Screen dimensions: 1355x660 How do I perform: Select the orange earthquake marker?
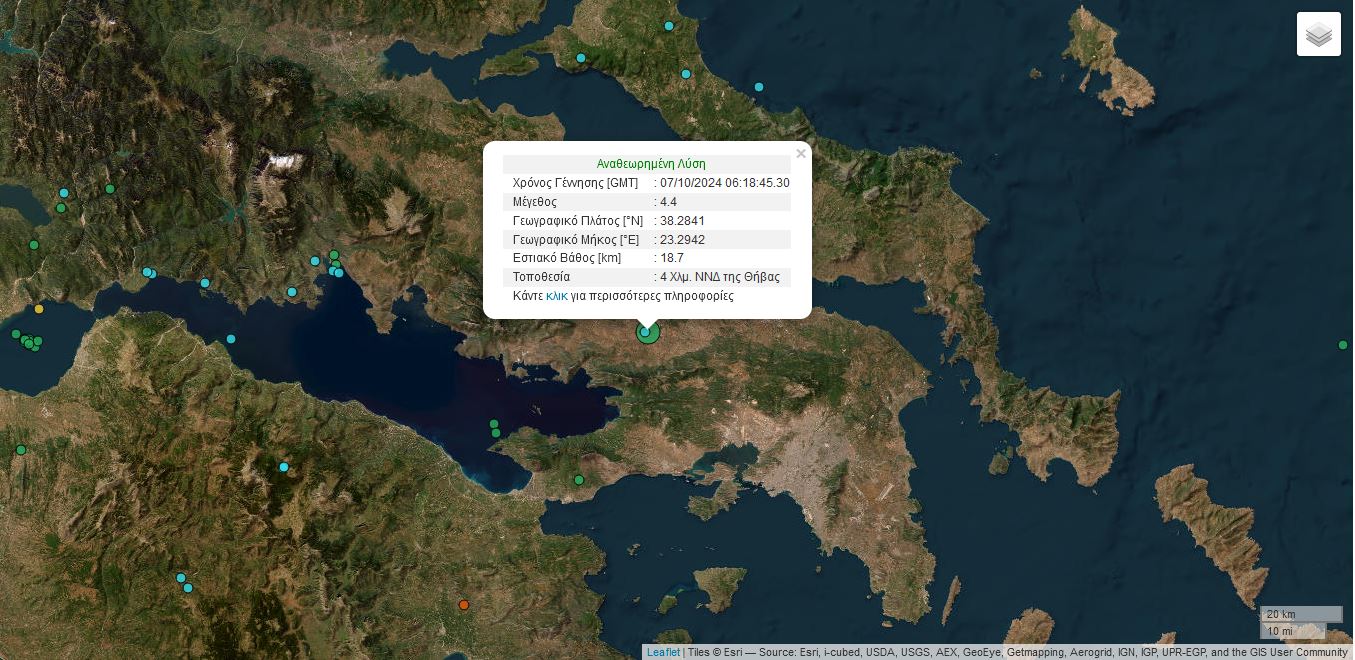(464, 605)
